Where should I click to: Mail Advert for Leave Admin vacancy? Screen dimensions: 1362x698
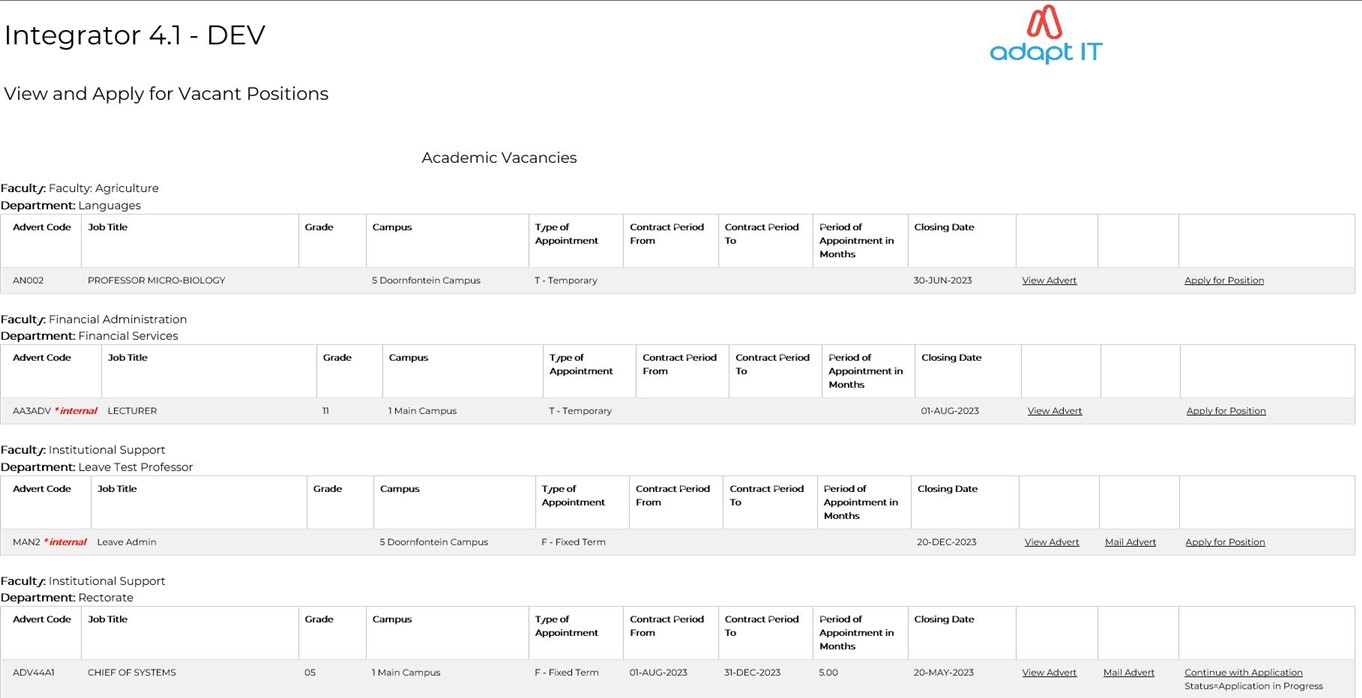coord(1130,542)
